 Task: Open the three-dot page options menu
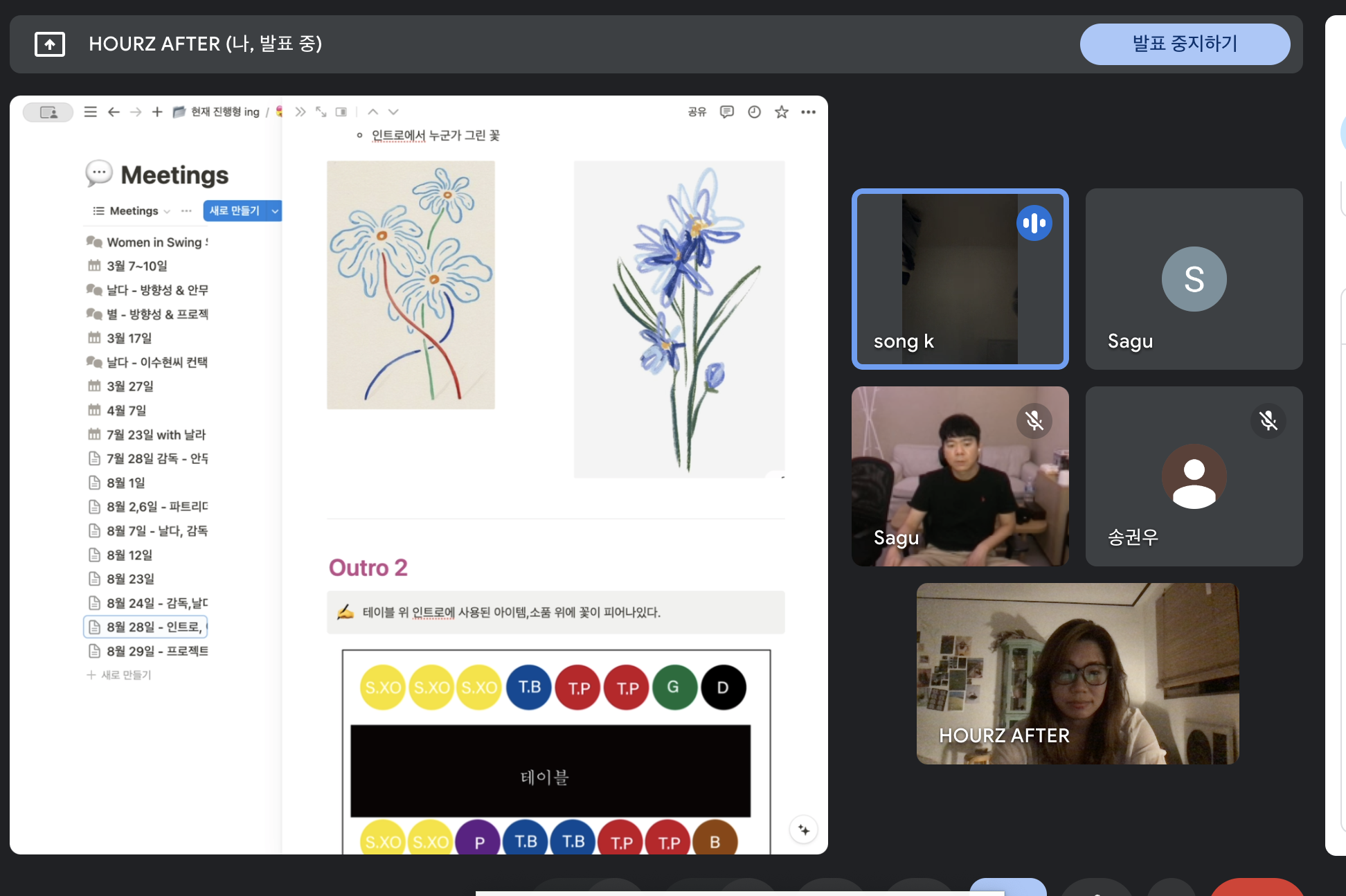tap(808, 112)
